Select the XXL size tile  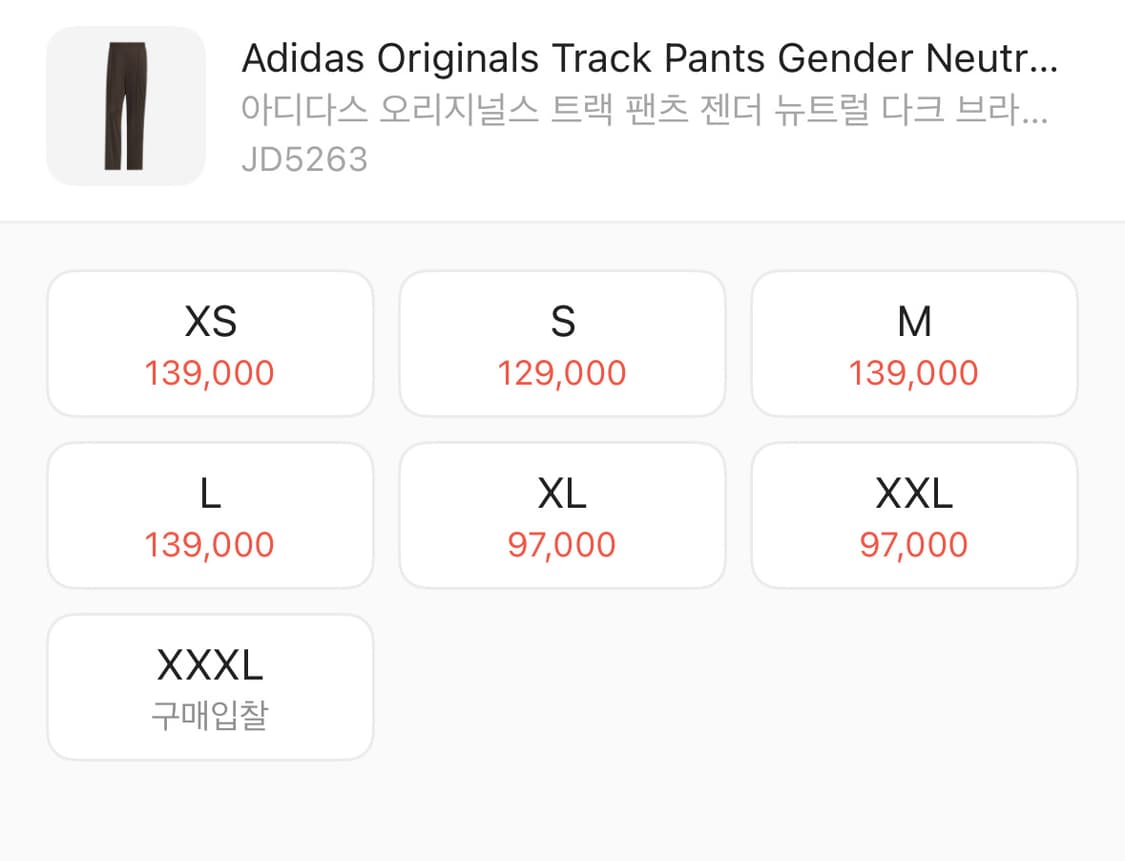click(914, 514)
